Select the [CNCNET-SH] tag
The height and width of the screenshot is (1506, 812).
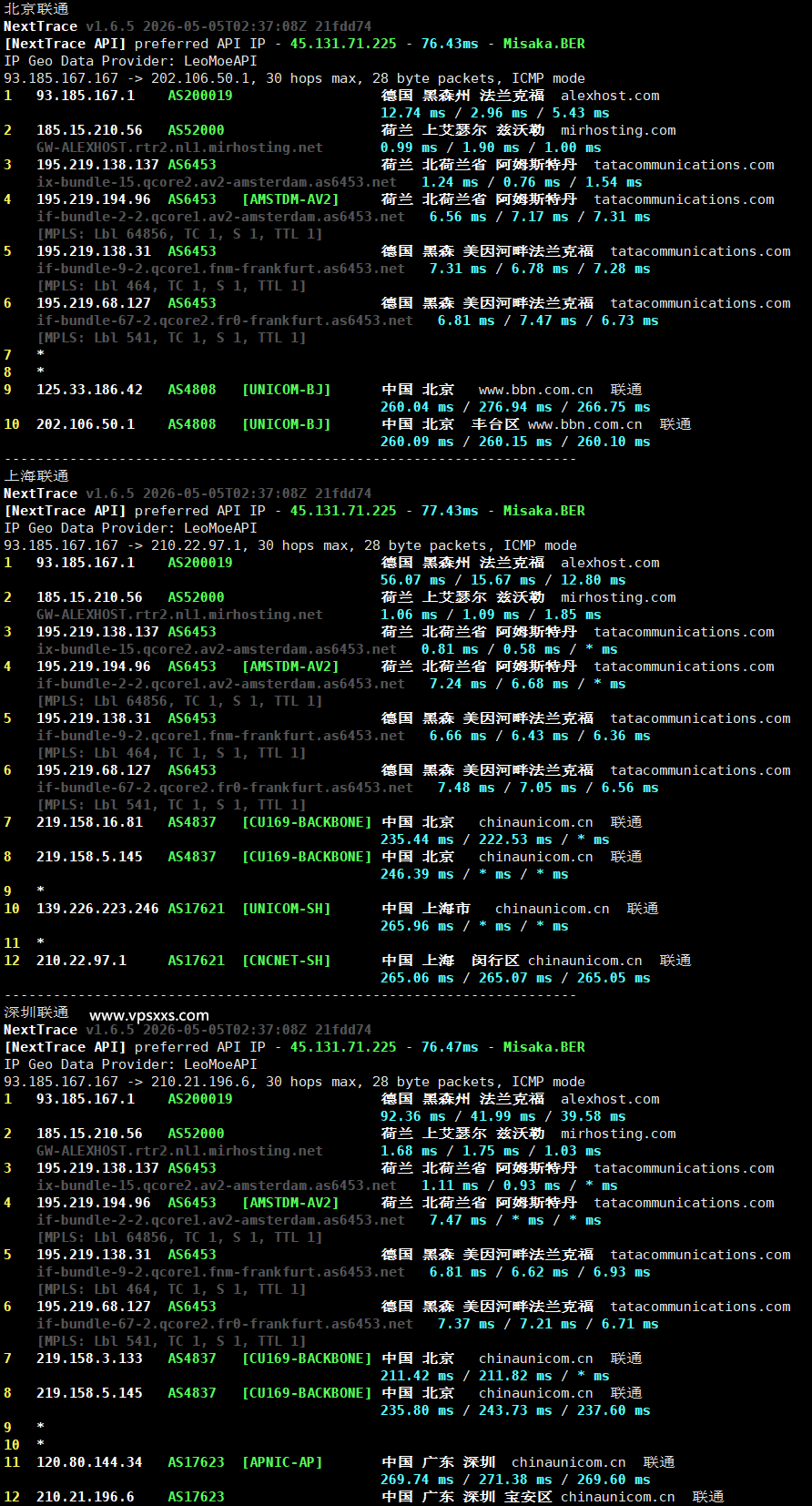pyautogui.click(x=286, y=961)
